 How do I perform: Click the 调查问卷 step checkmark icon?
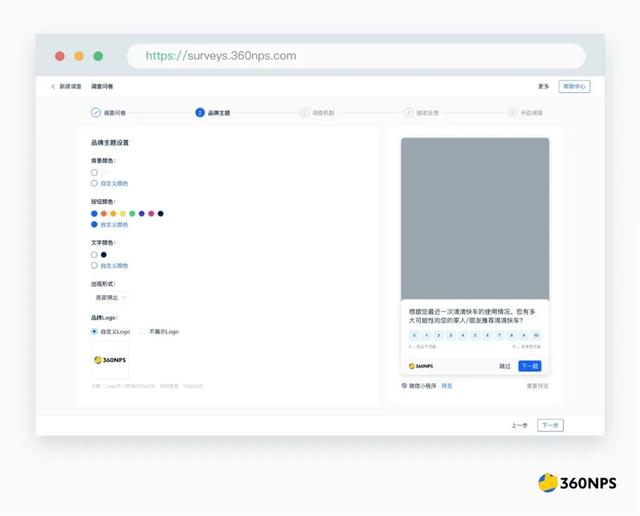[x=96, y=113]
